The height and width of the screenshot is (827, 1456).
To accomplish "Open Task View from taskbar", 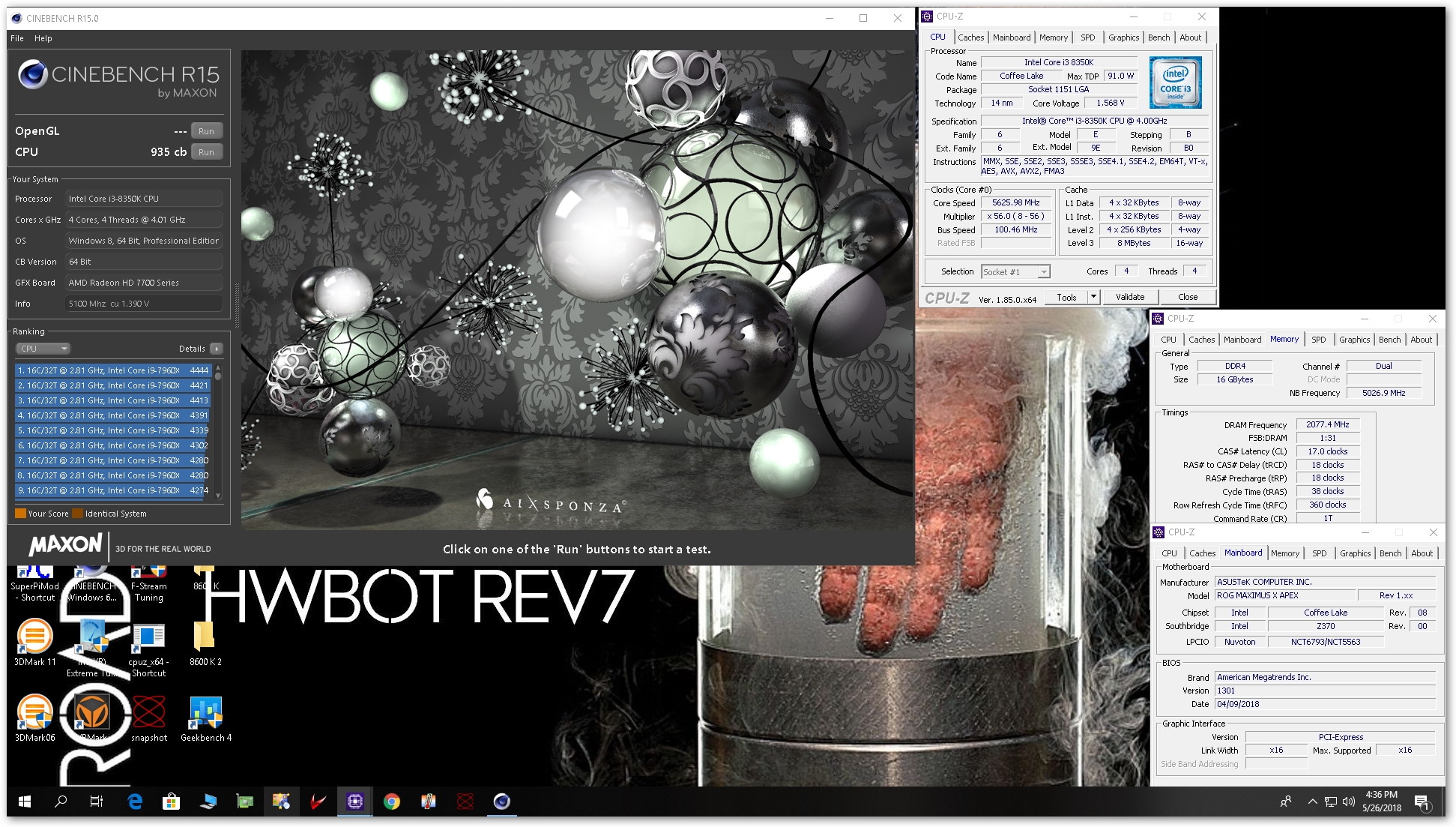I will [x=97, y=802].
